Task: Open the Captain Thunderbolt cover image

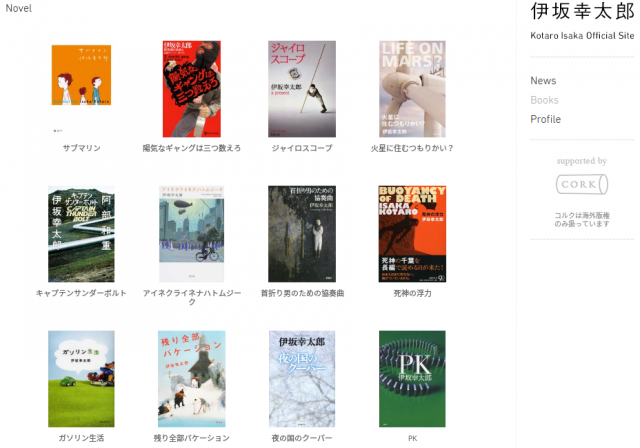Action: [81, 234]
